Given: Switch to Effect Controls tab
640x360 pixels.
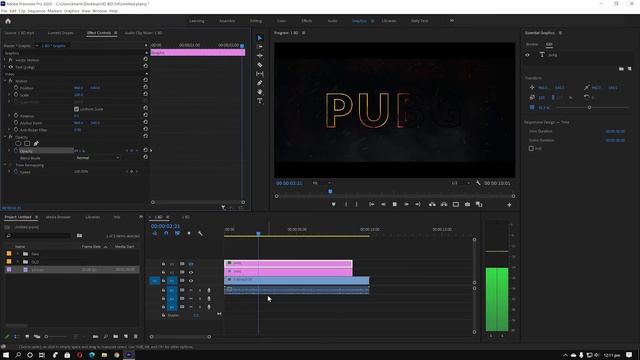Looking at the screenshot, I should pos(99,33).
